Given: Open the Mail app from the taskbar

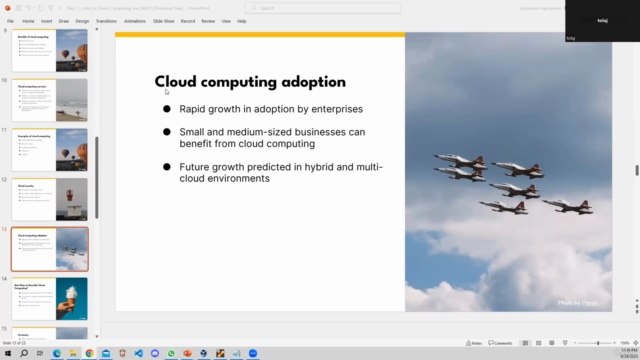Looking at the screenshot, I should point(106,353).
